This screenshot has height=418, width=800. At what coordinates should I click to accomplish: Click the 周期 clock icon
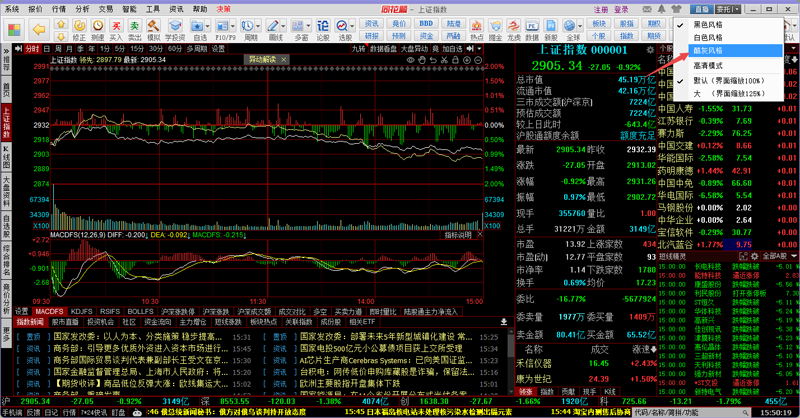[x=247, y=26]
